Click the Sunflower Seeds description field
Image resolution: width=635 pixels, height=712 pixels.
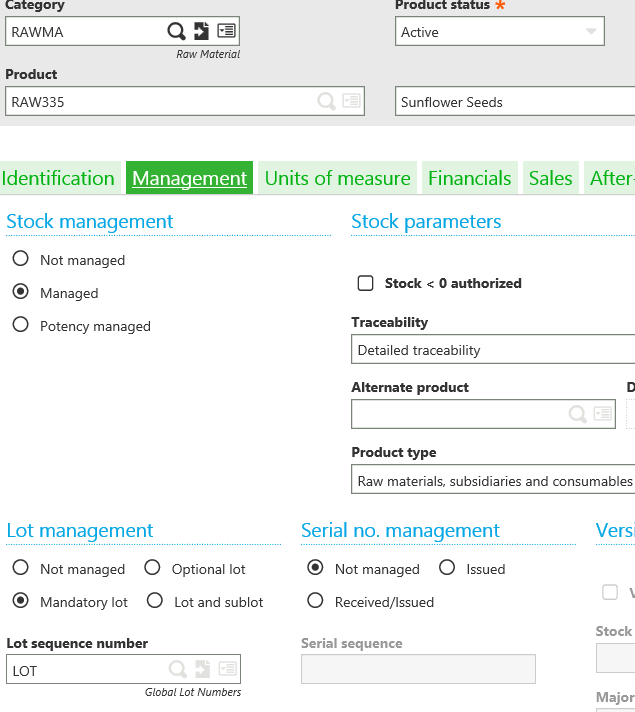point(515,101)
